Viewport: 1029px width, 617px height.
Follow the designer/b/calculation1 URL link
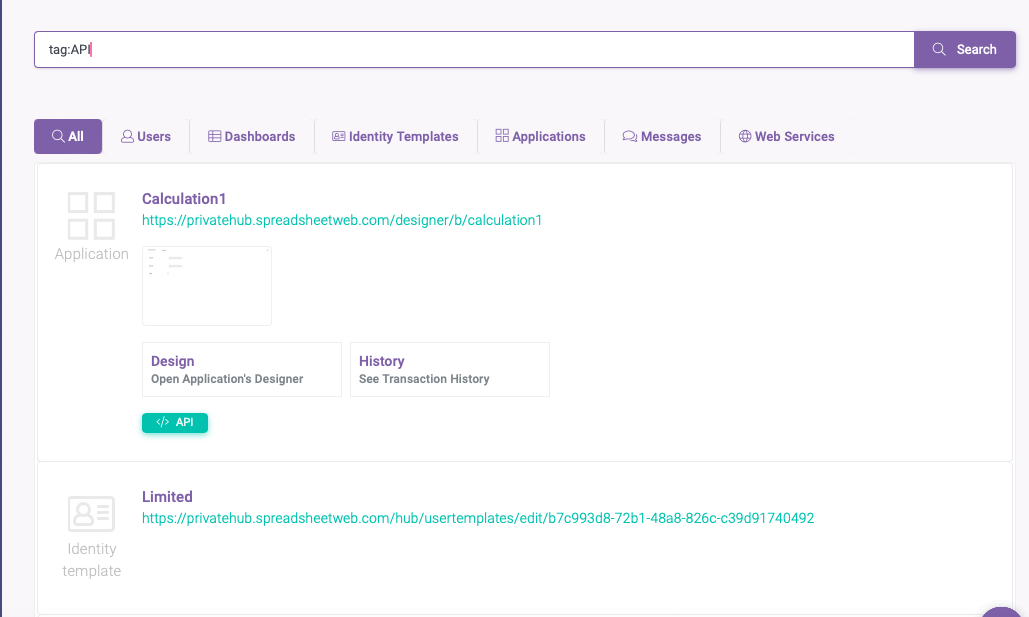coord(342,221)
